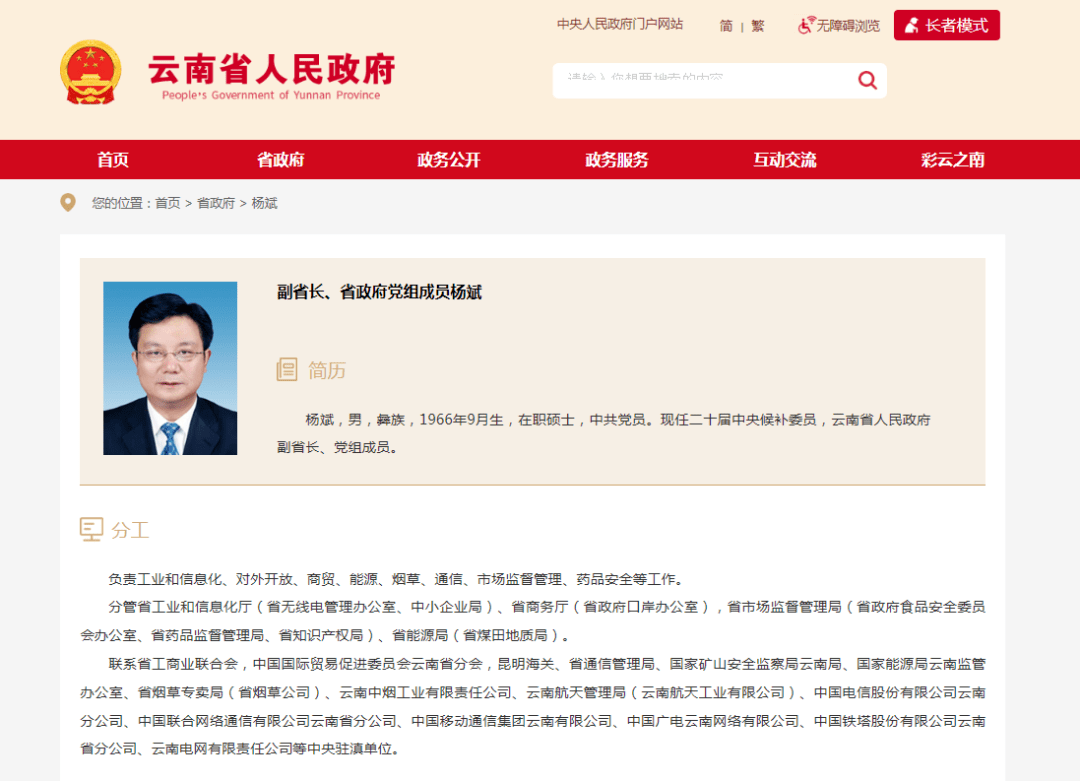Click the search magnifier icon
Viewport: 1080px width, 781px height.
[x=867, y=81]
